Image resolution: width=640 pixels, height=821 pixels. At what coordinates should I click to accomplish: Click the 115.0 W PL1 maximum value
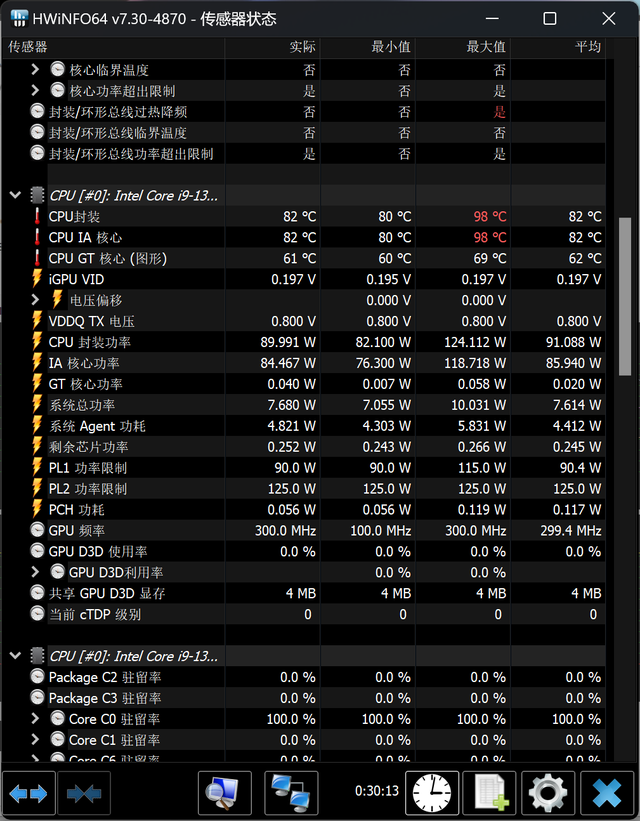coord(482,468)
